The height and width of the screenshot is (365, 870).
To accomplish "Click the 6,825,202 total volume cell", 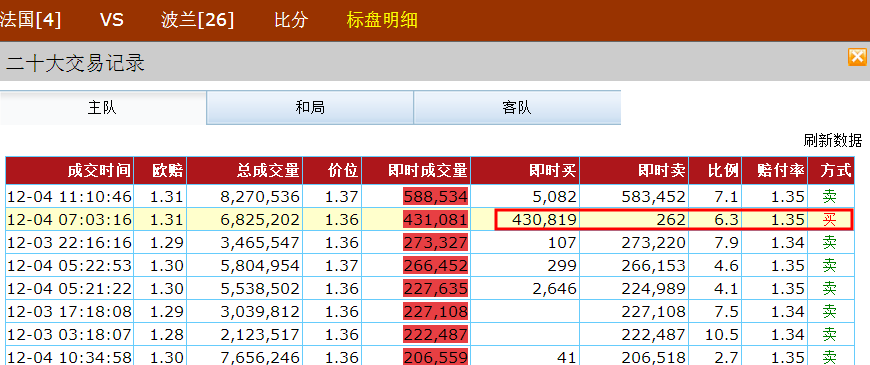I will pos(245,220).
